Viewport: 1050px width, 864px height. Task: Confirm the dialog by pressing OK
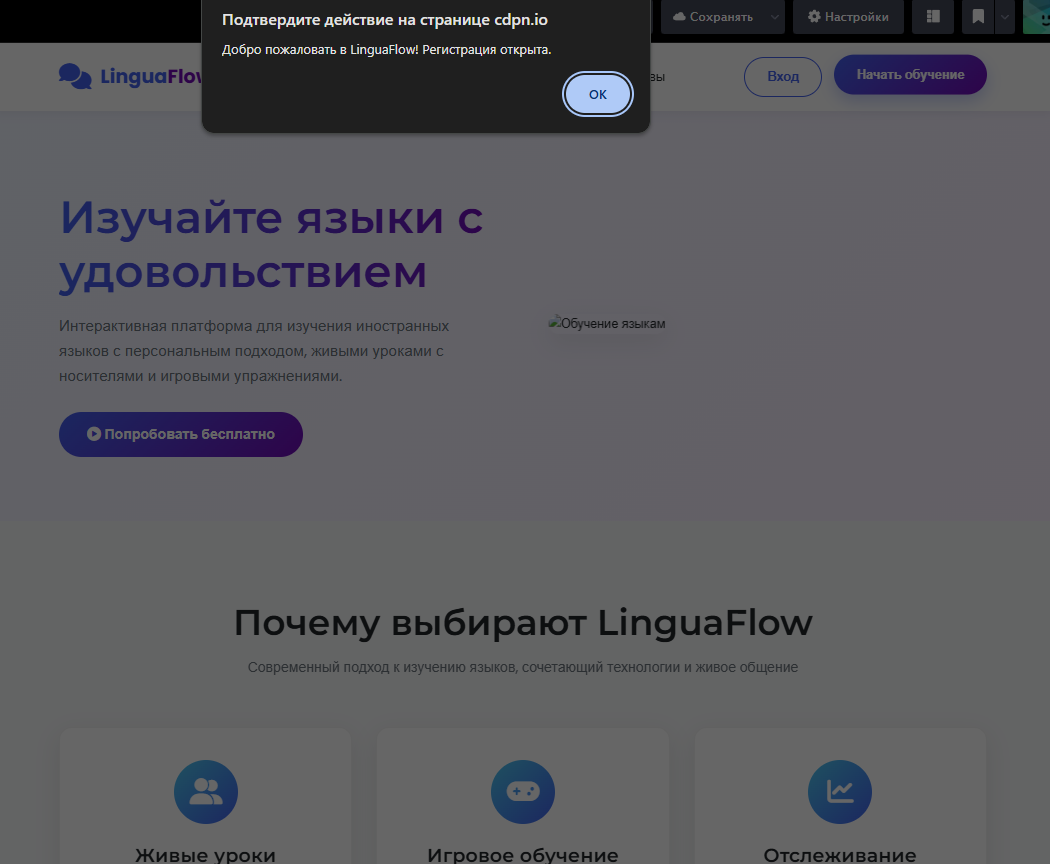[x=597, y=93]
